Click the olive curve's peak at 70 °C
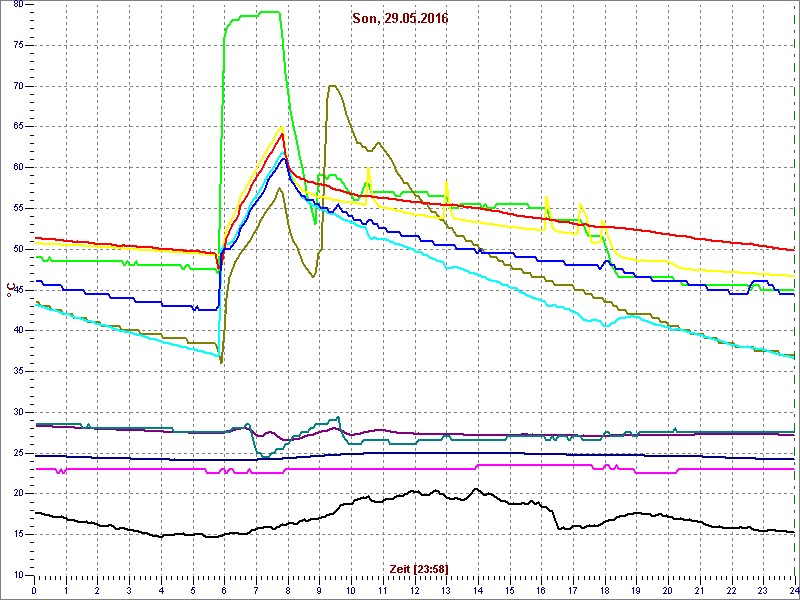800x600 pixels. (x=332, y=86)
